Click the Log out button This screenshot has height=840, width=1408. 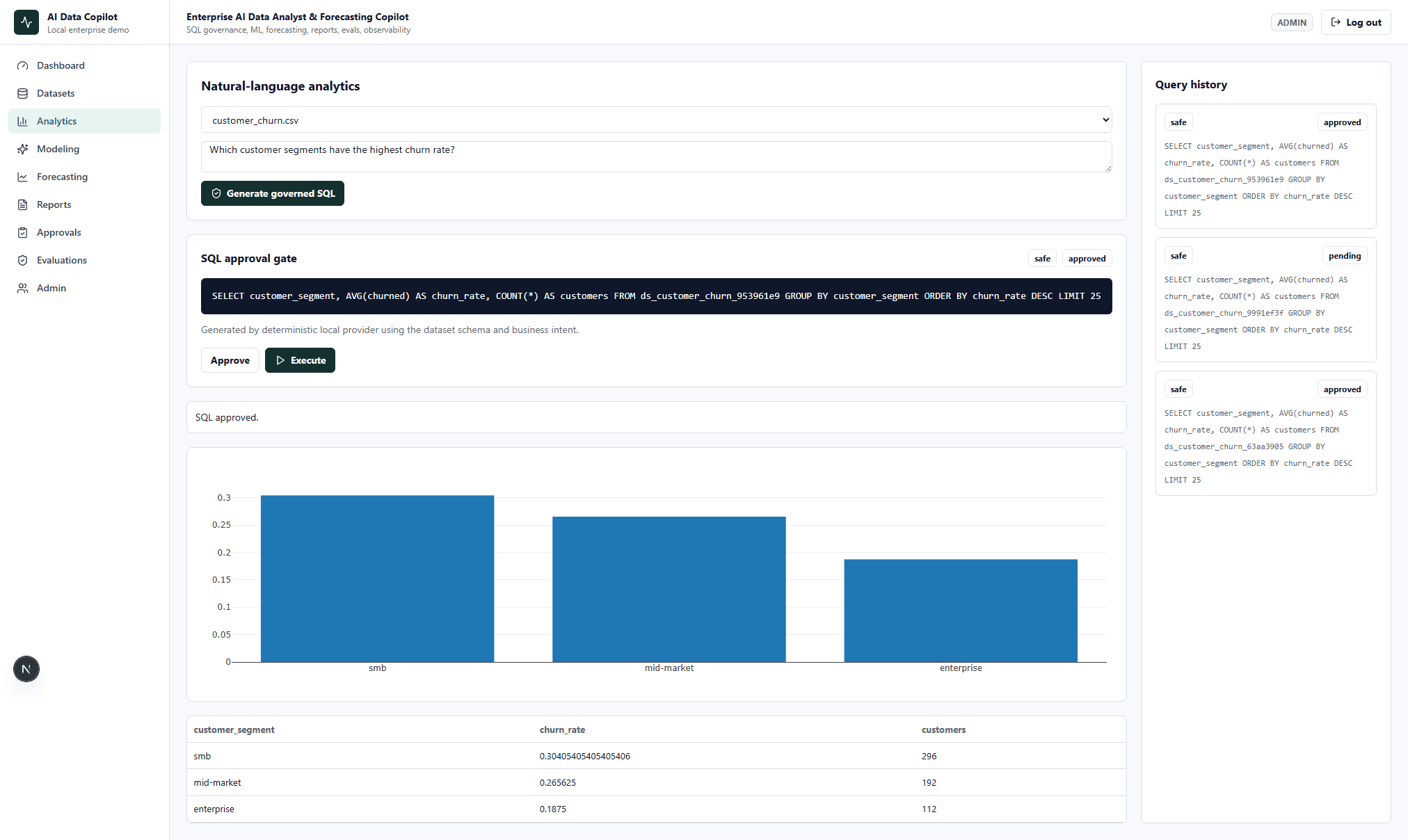[1355, 22]
